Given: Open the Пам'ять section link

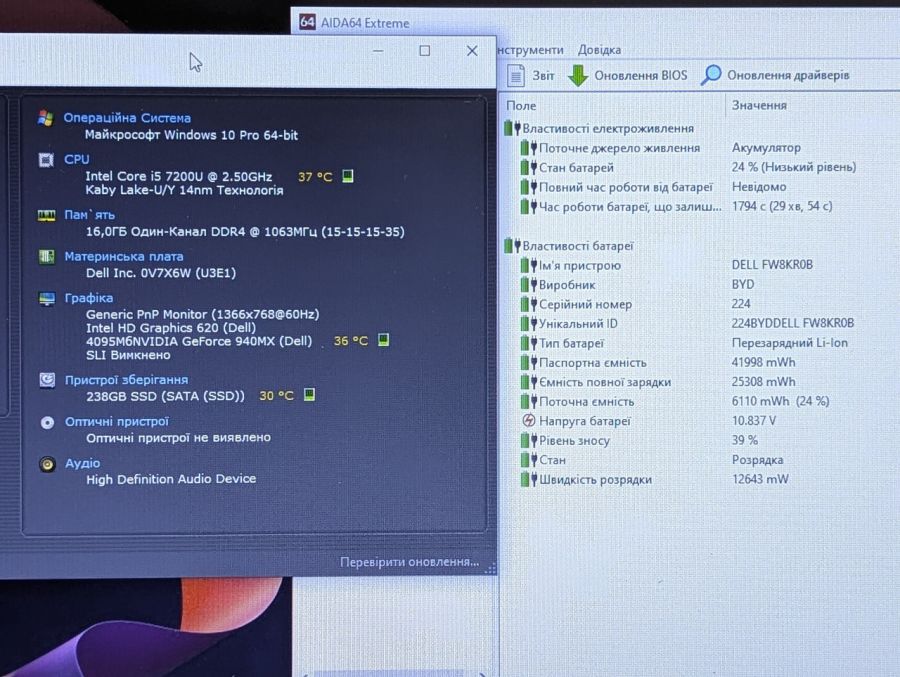Looking at the screenshot, I should click(x=90, y=215).
